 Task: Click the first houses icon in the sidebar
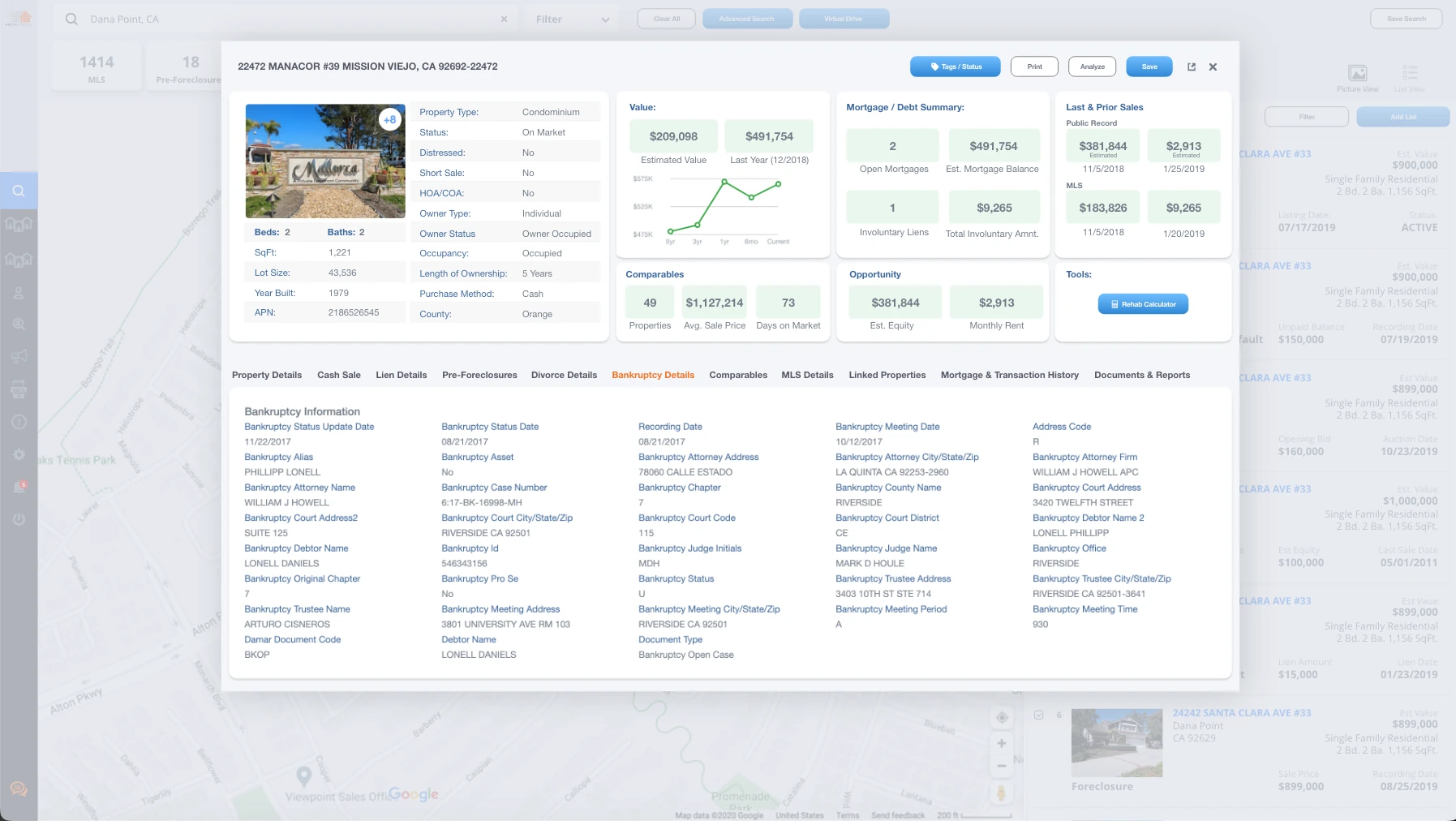point(19,224)
